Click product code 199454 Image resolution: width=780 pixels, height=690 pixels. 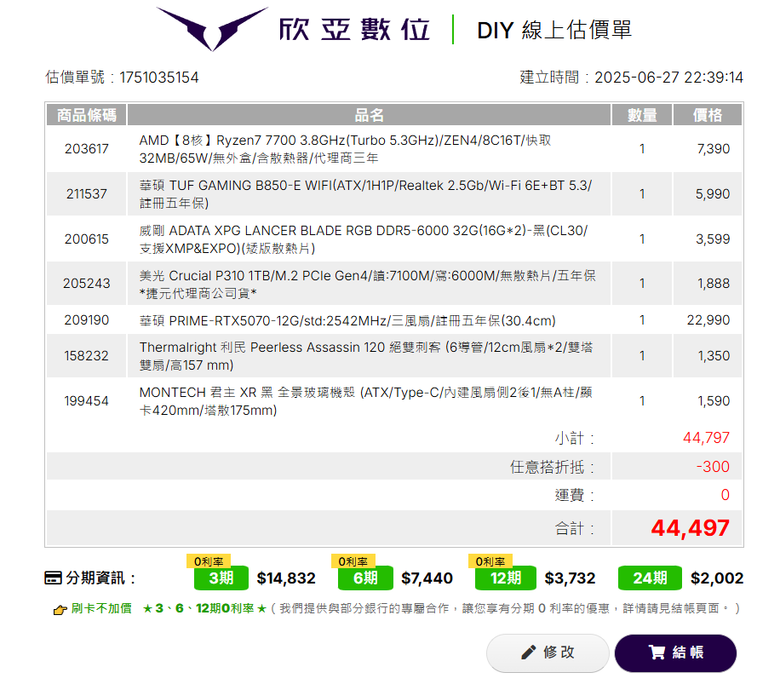coord(87,401)
